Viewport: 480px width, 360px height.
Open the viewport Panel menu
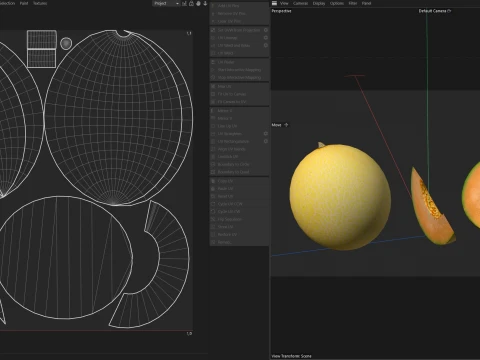366,3
